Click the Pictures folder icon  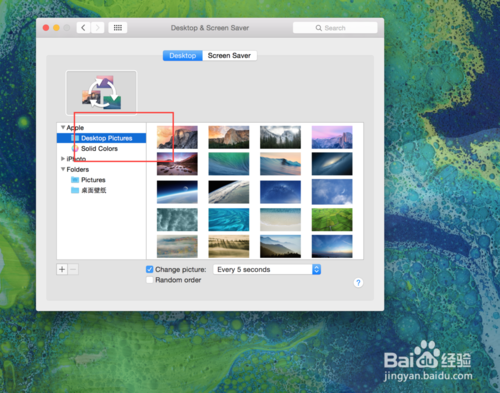[x=75, y=180]
